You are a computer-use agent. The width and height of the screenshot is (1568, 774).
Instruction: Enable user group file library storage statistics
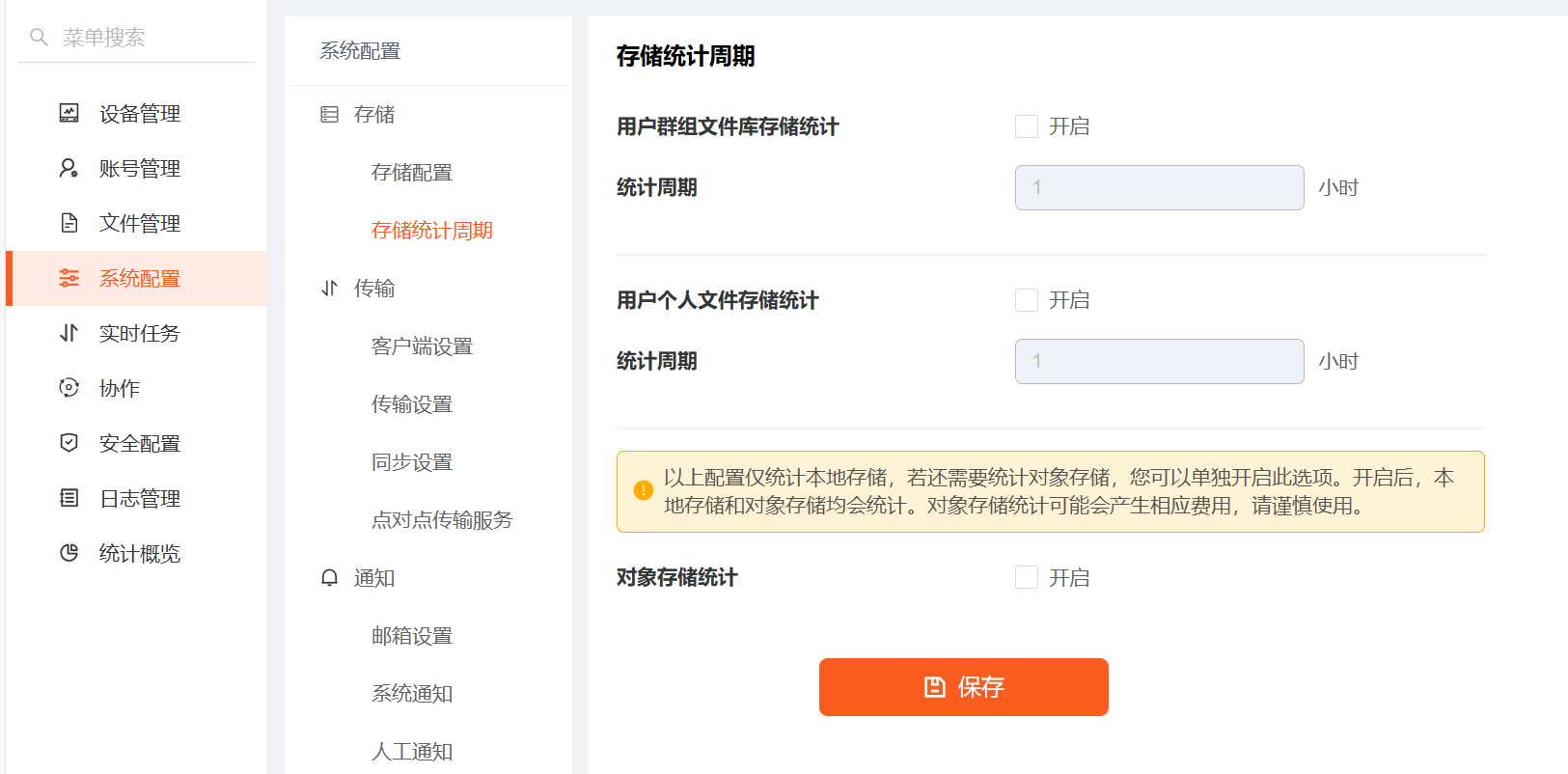(x=1027, y=126)
